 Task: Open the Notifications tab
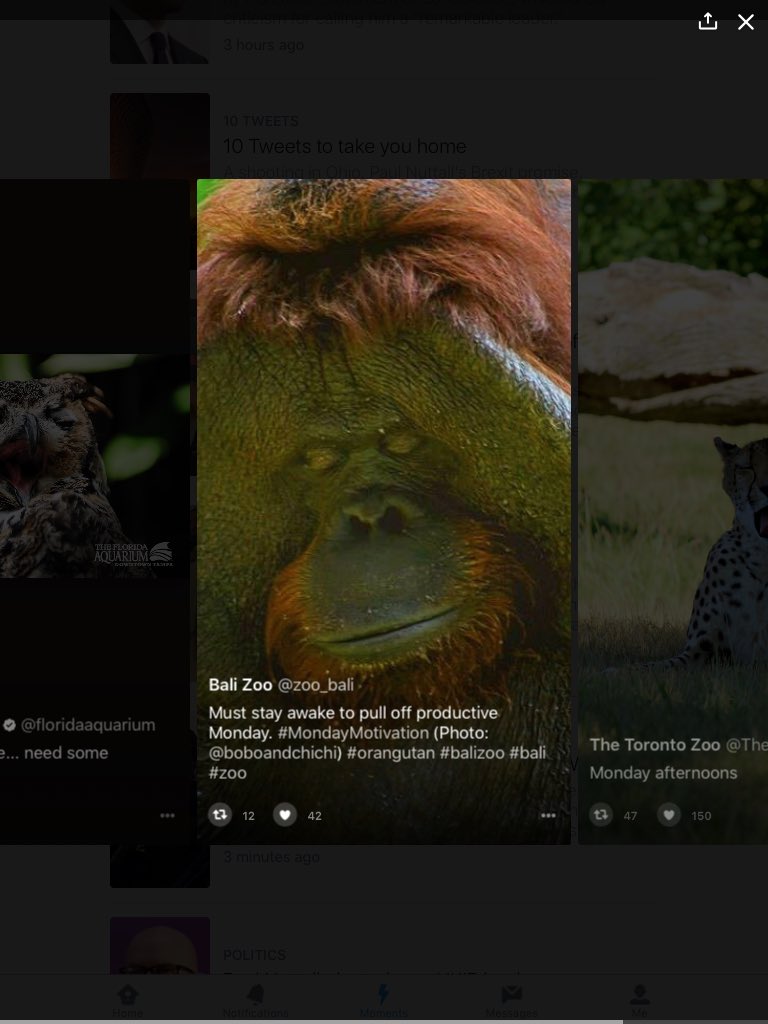coord(255,1000)
